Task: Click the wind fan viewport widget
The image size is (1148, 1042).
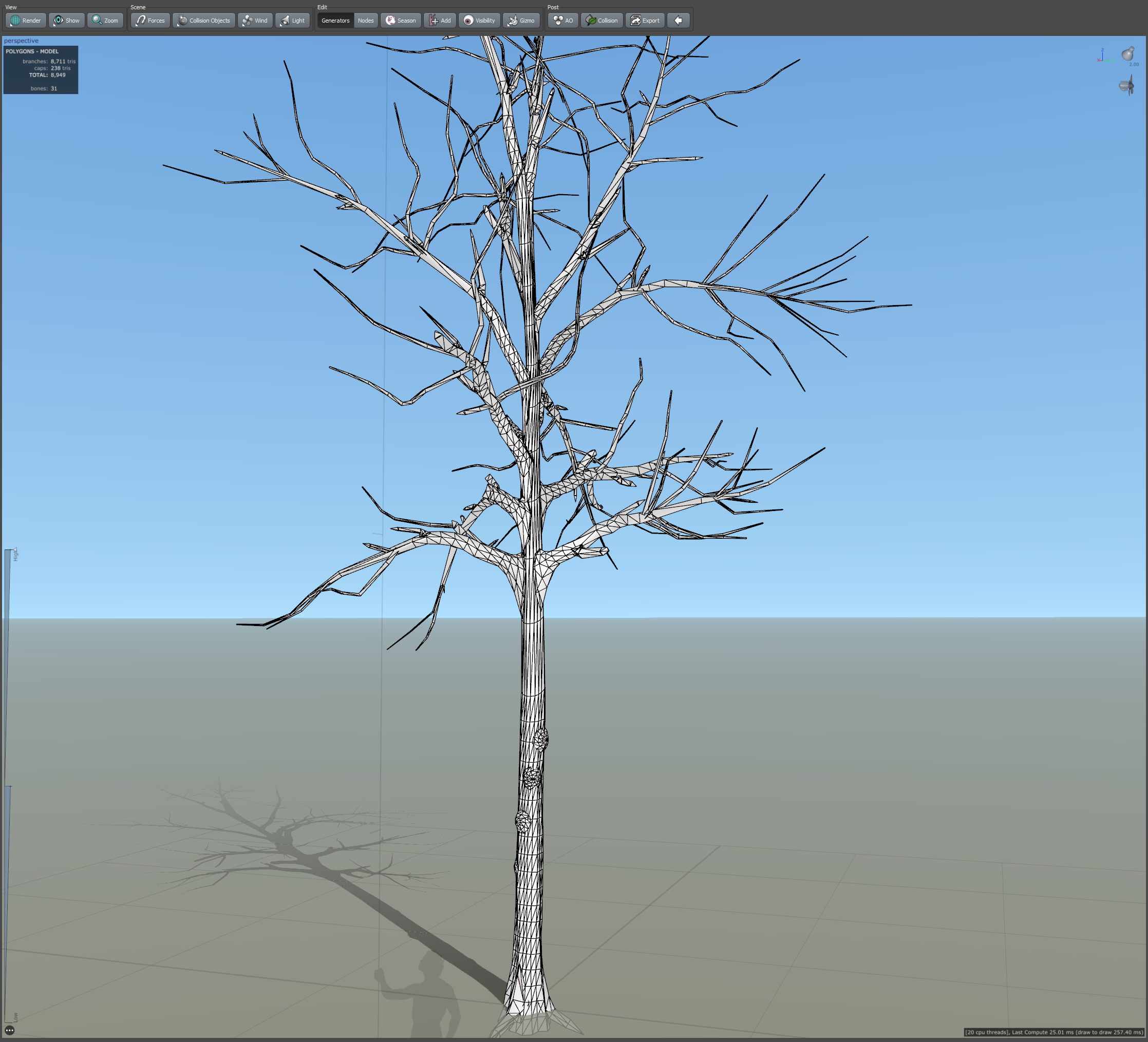Action: pos(1127,86)
